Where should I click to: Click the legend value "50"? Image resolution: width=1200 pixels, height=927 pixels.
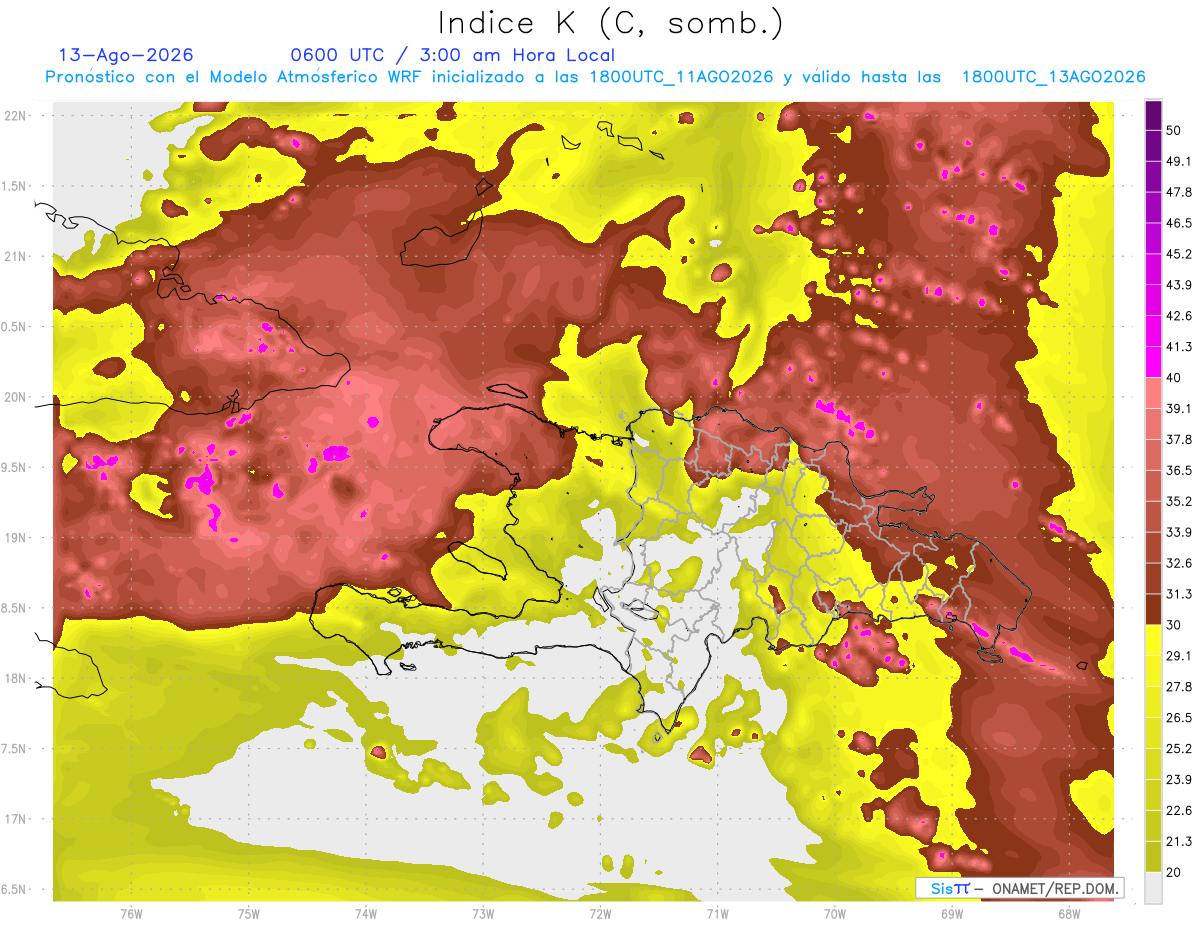pos(1174,131)
